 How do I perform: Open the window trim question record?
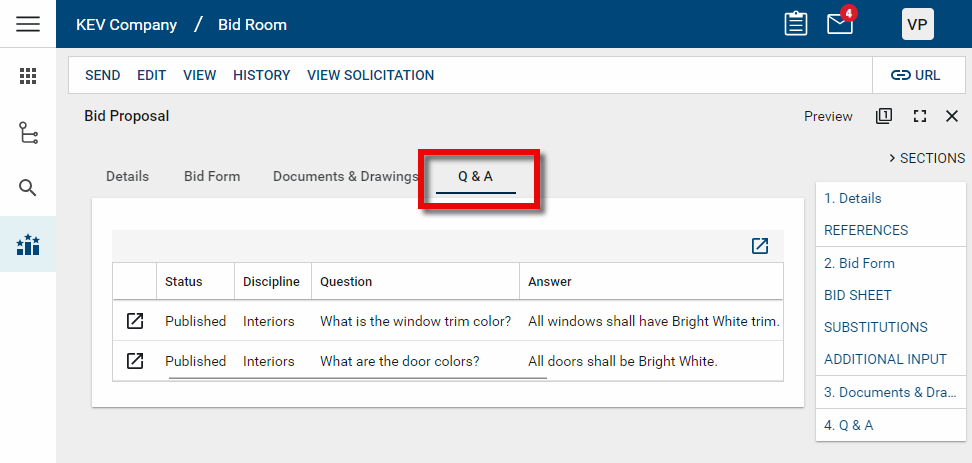point(134,321)
